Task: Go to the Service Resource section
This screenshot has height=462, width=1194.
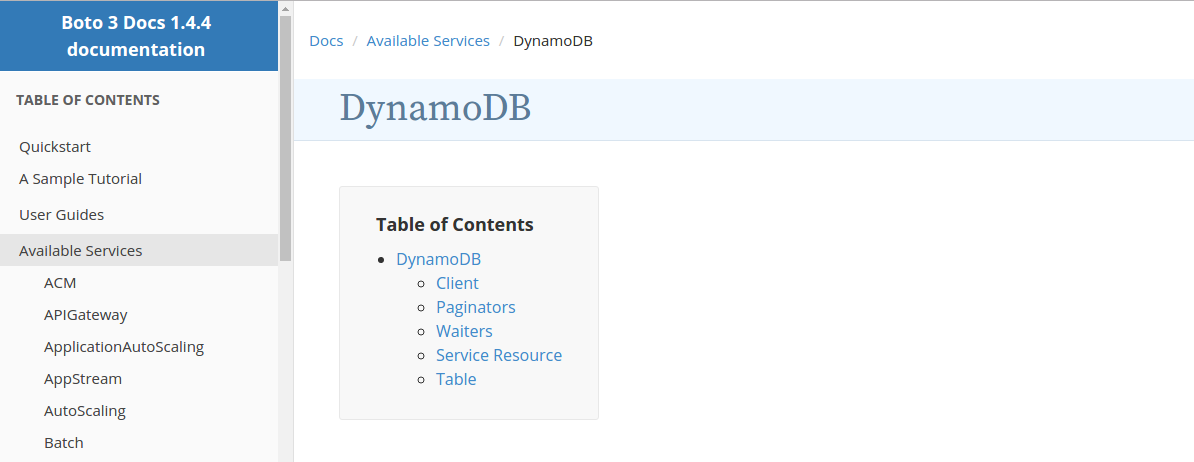Action: [x=499, y=355]
